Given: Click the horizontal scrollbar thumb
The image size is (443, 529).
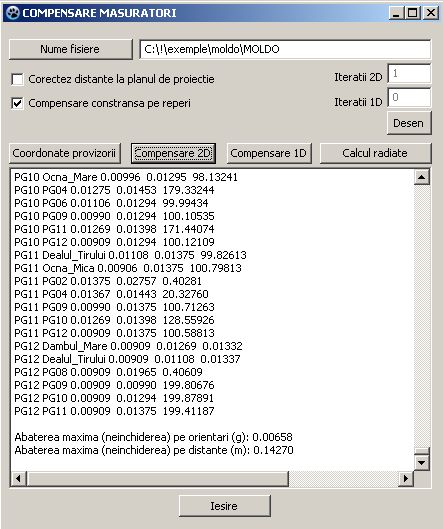Looking at the screenshot, I should [x=158, y=478].
